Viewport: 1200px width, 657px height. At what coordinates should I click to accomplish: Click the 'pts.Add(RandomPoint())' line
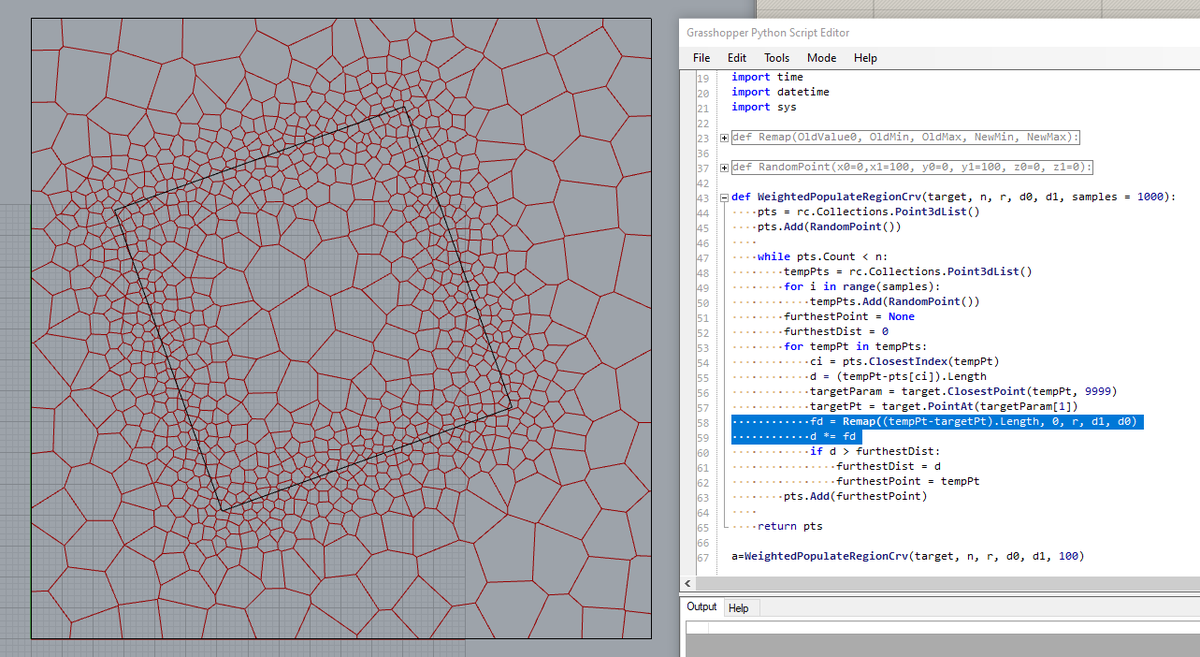pyautogui.click(x=830, y=227)
